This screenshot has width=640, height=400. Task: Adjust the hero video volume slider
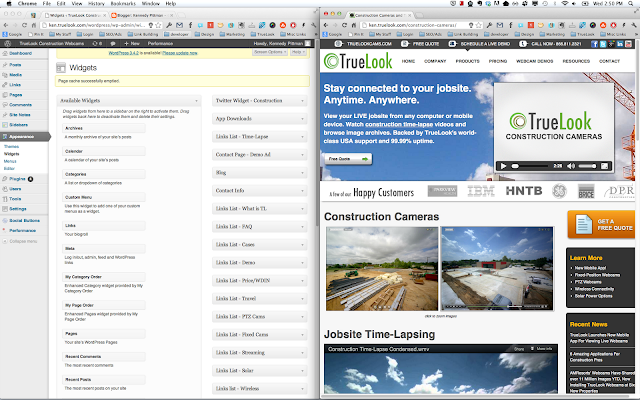pyautogui.click(x=587, y=166)
